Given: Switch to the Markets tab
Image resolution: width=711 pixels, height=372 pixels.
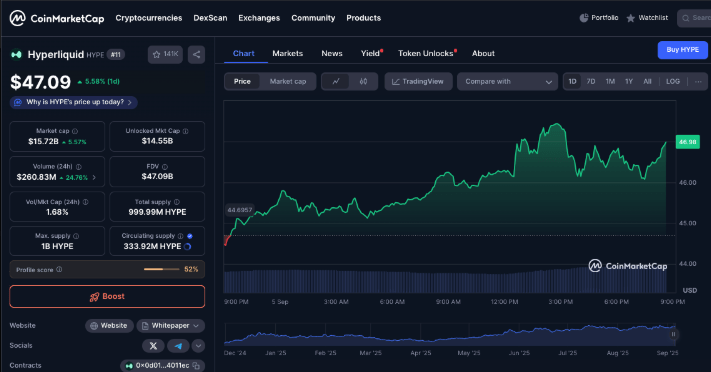Looking at the screenshot, I should (x=287, y=54).
